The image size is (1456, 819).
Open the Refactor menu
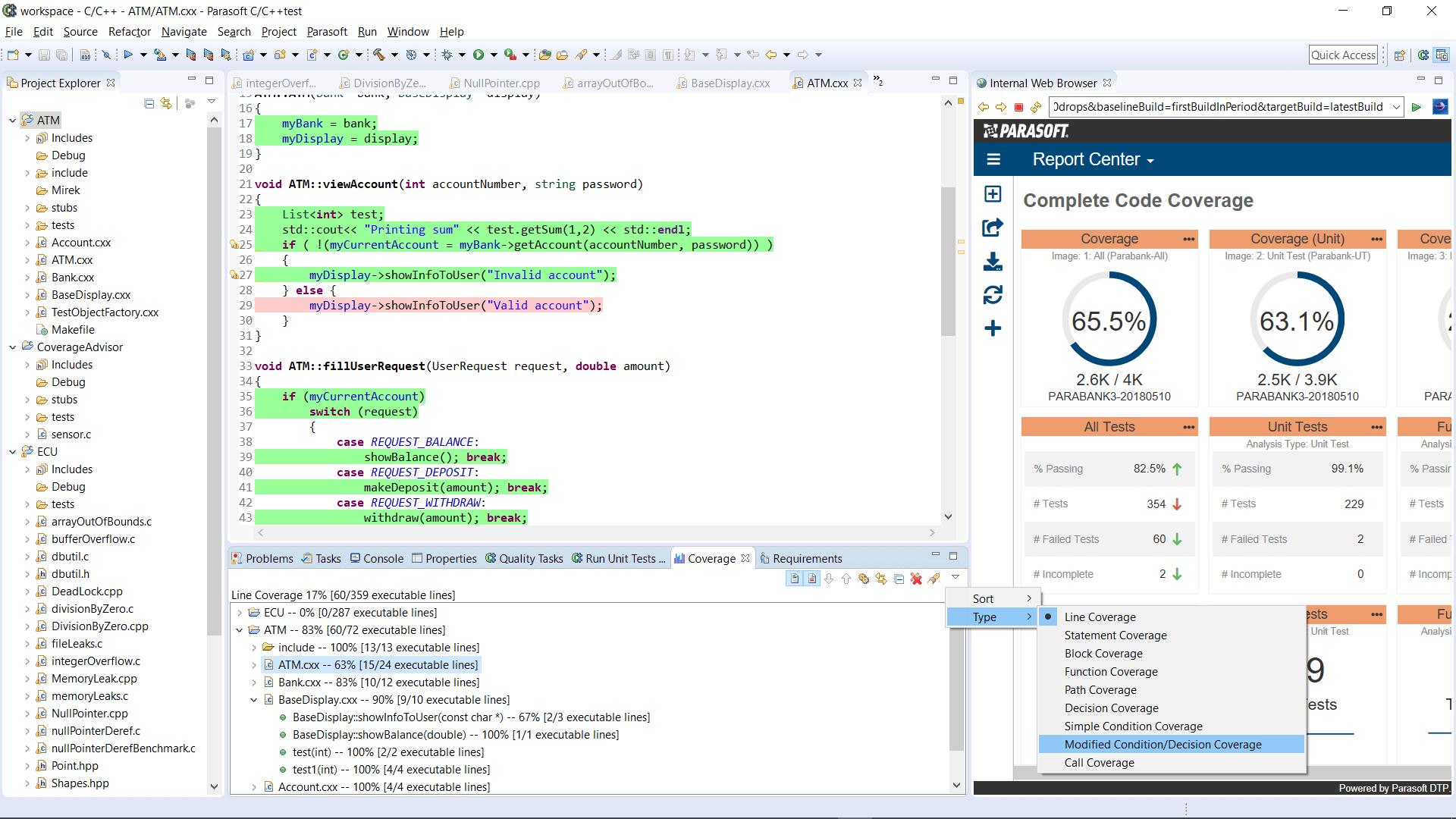pyautogui.click(x=130, y=32)
